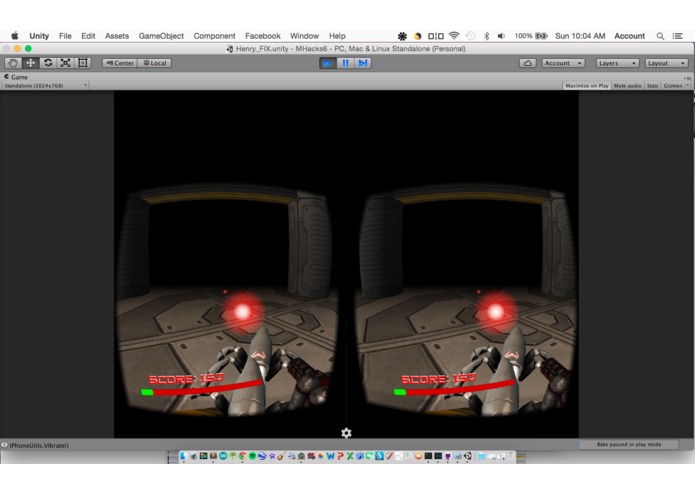Open the Edit menu
Image resolution: width=695 pixels, height=494 pixels.
tap(88, 36)
